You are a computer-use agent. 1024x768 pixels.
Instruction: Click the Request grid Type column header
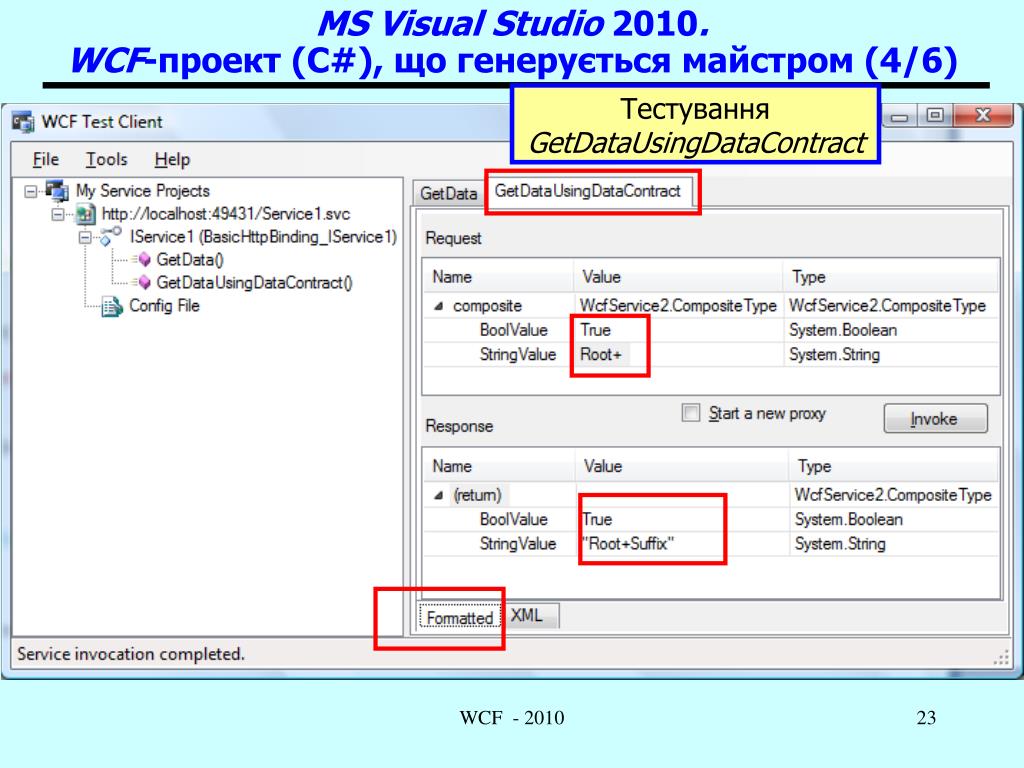point(891,277)
